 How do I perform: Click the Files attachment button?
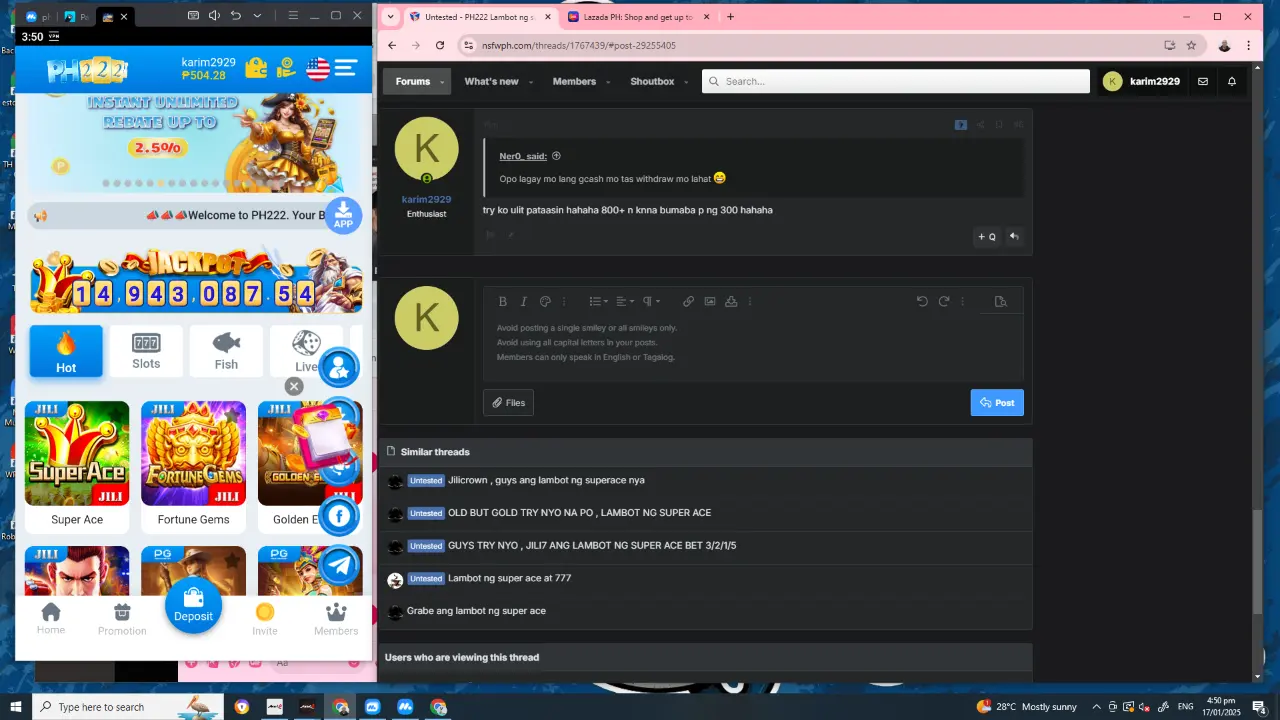508,403
